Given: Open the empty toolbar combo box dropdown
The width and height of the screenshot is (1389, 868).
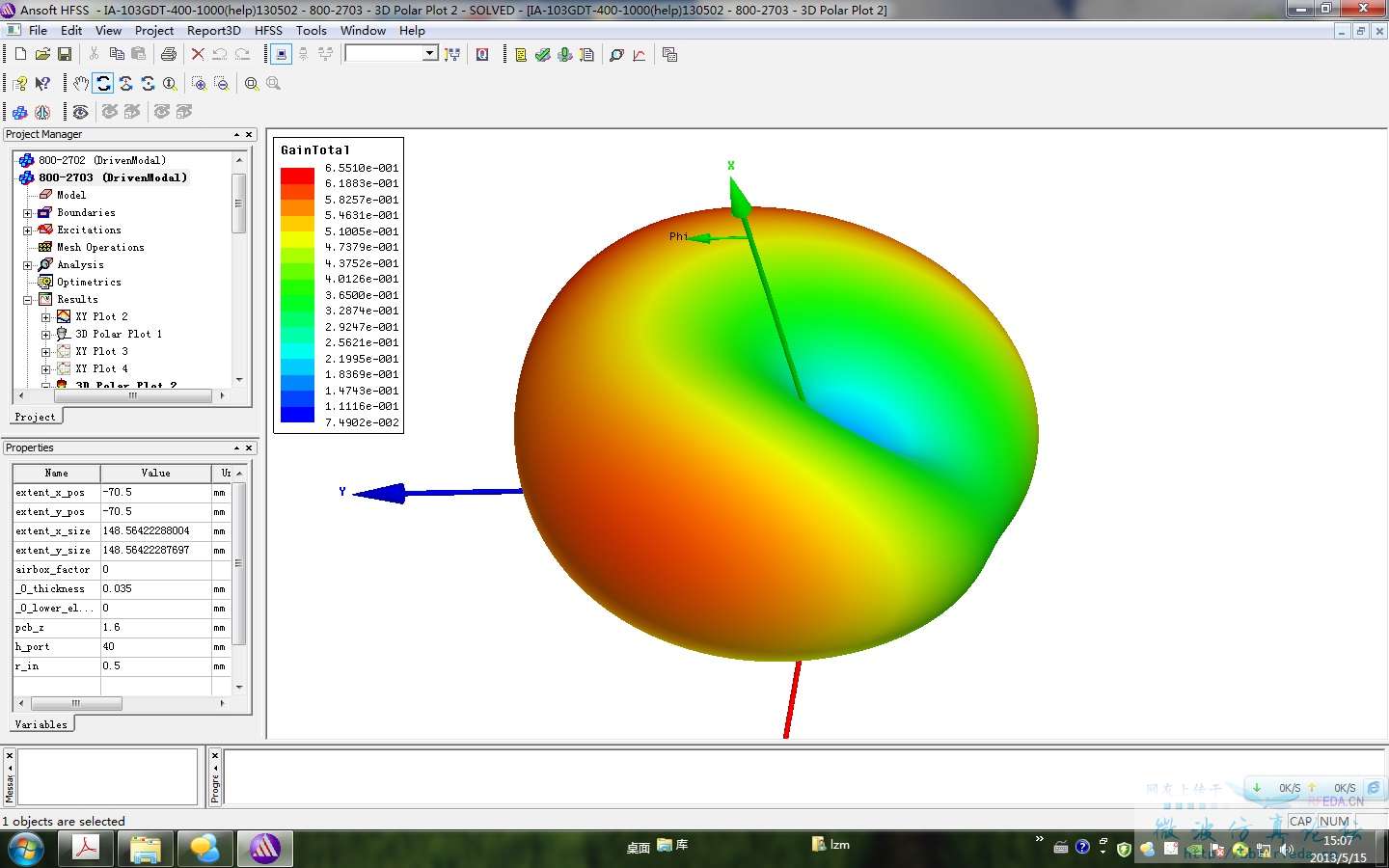Looking at the screenshot, I should tap(429, 53).
